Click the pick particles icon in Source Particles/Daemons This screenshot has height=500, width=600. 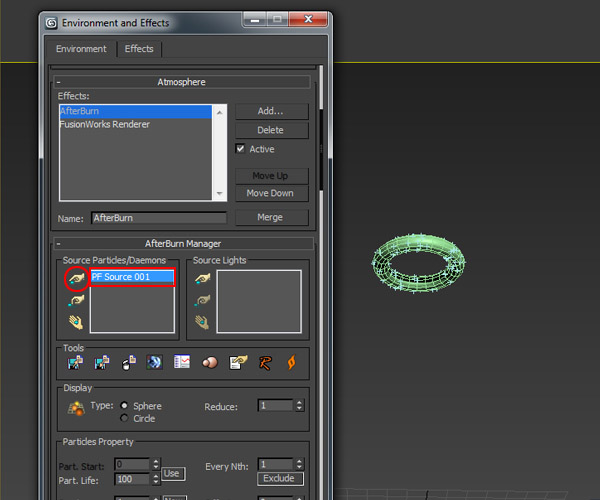click(77, 279)
